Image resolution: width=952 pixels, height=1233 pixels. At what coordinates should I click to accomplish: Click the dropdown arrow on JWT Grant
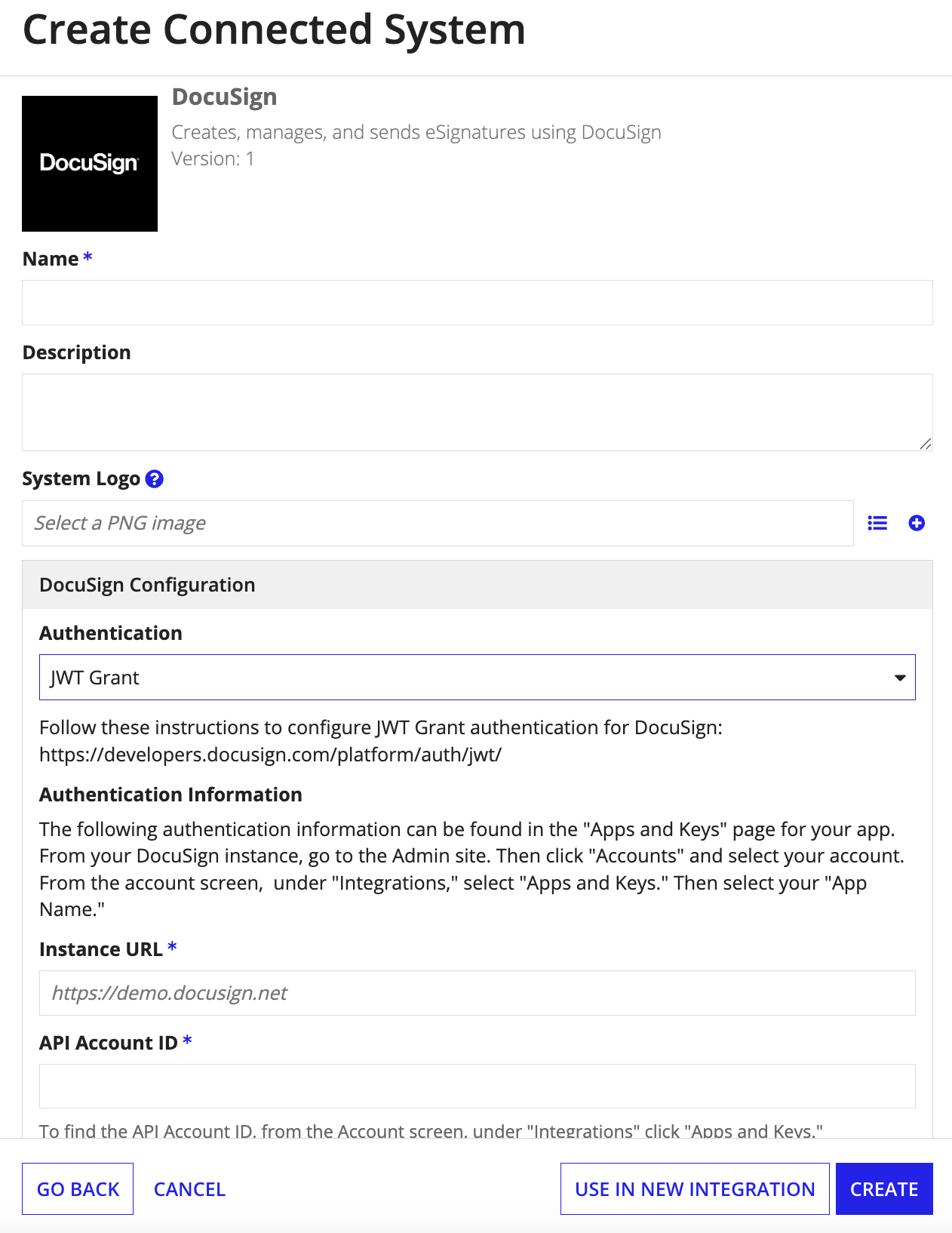click(x=899, y=678)
